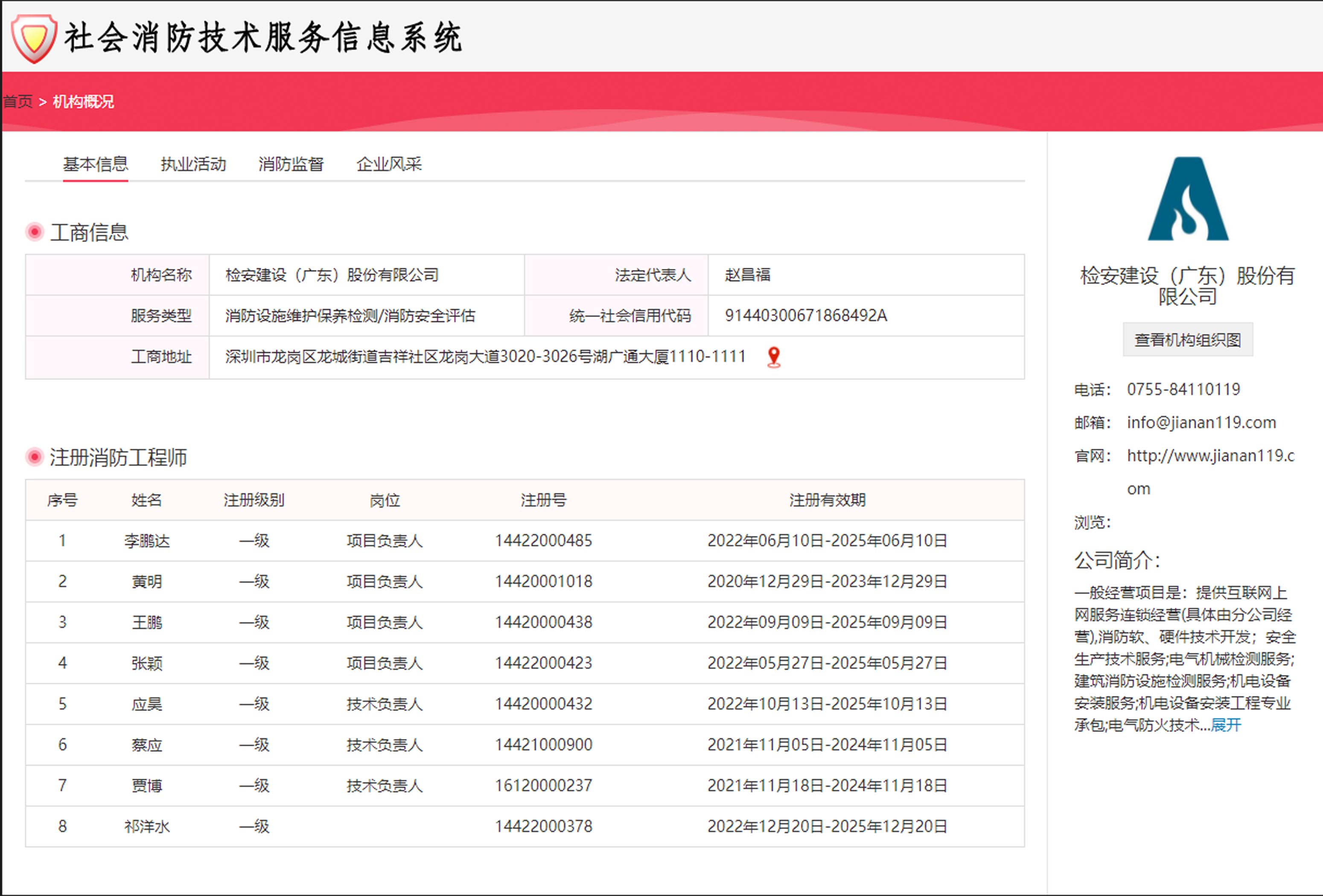
Task: Click the 注册级别 column header
Action: coord(254,500)
